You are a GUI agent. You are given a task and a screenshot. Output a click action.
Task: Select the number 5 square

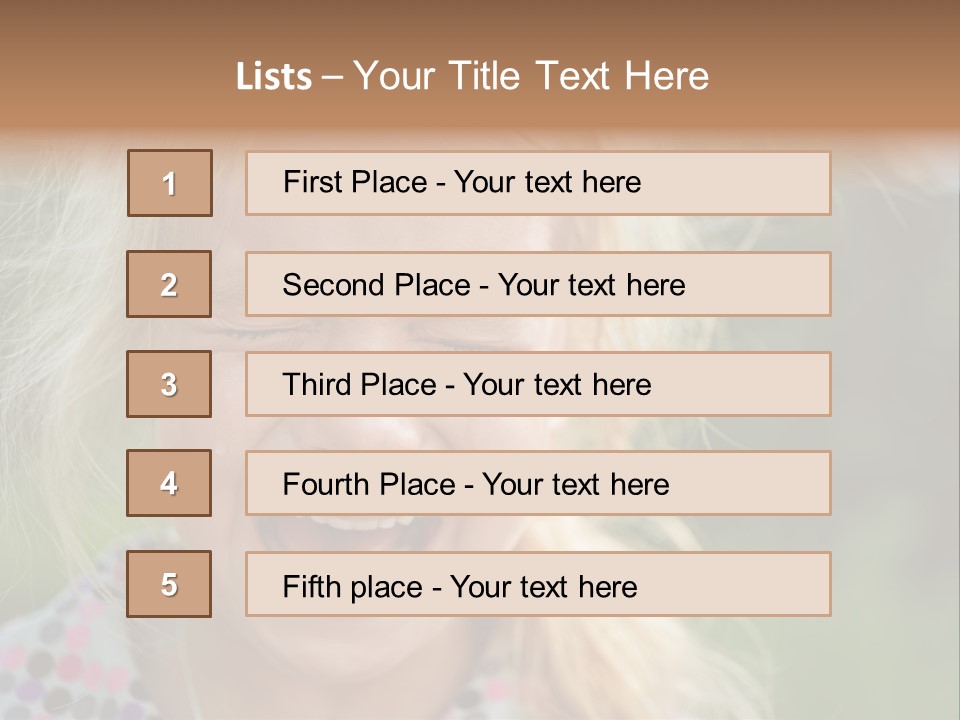169,583
